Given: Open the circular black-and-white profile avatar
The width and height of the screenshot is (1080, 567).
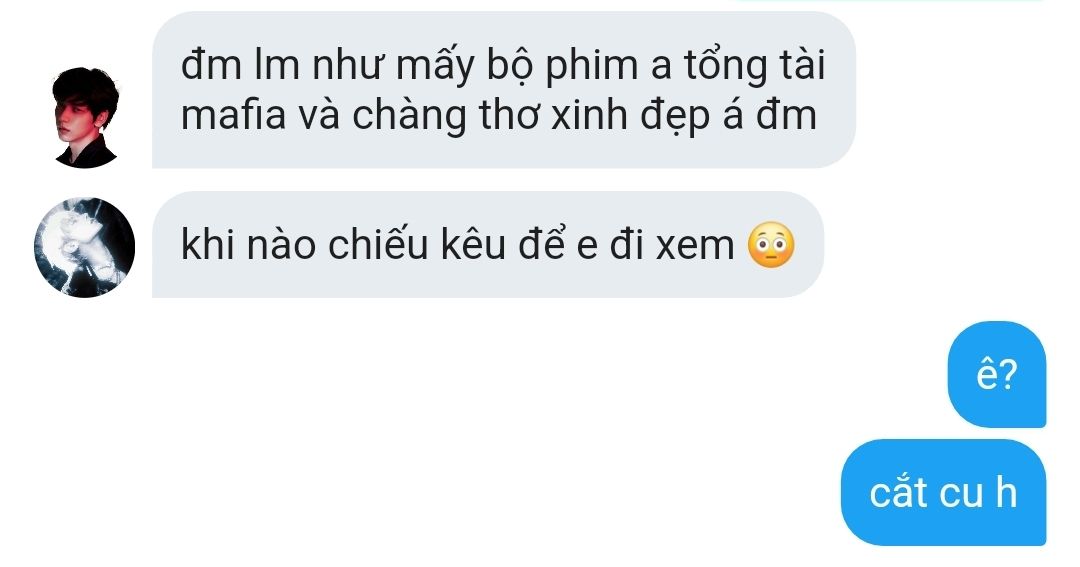Looking at the screenshot, I should tap(85, 247).
